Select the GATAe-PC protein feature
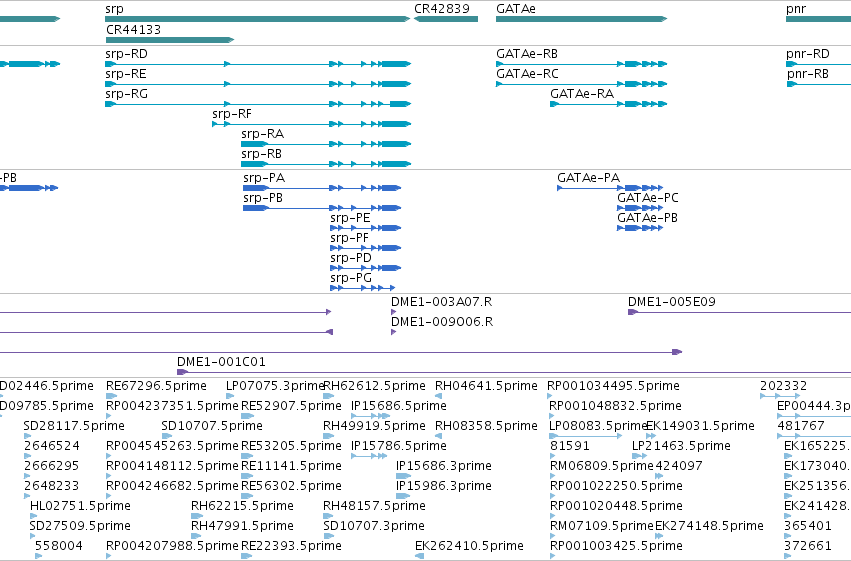This screenshot has height=561, width=851. click(640, 208)
